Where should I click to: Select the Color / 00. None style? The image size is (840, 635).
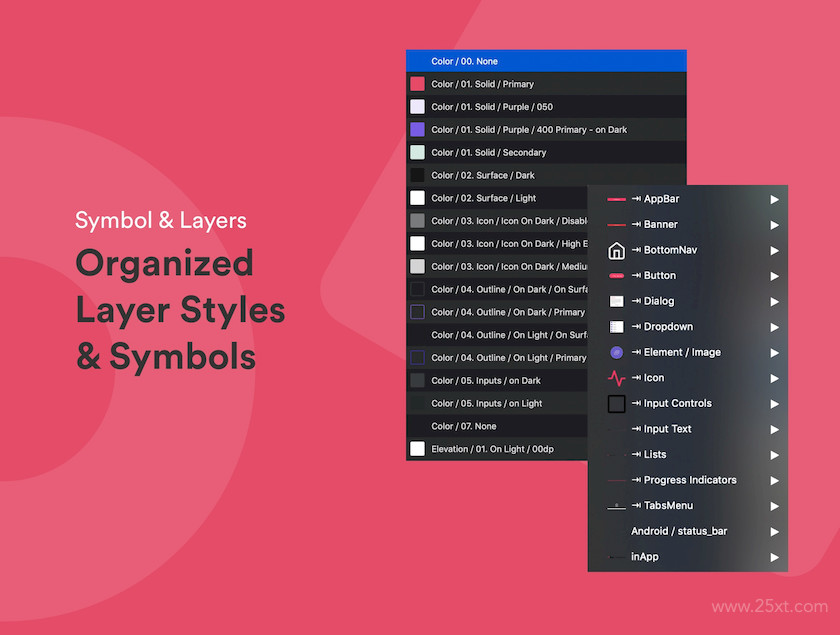(546, 61)
